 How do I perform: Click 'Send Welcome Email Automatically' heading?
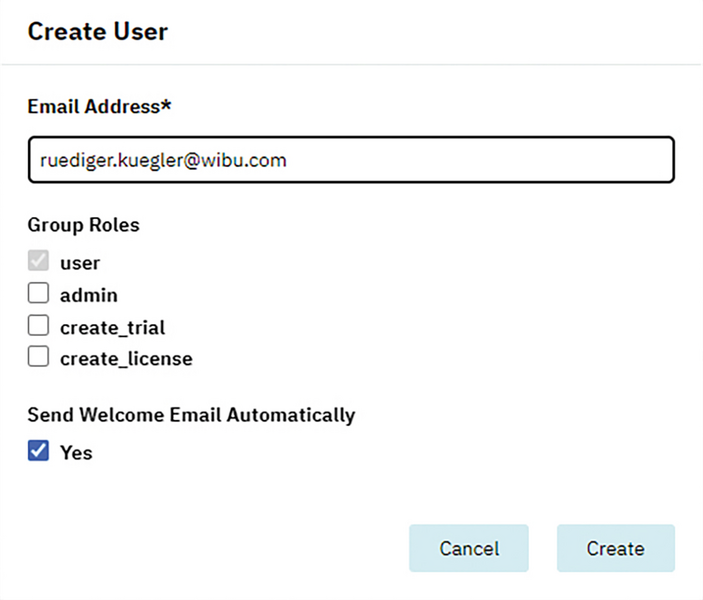tap(191, 415)
